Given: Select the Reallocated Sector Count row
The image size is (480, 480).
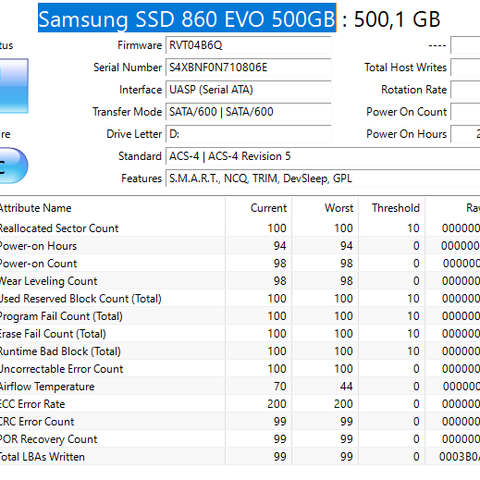Looking at the screenshot, I should (240, 228).
